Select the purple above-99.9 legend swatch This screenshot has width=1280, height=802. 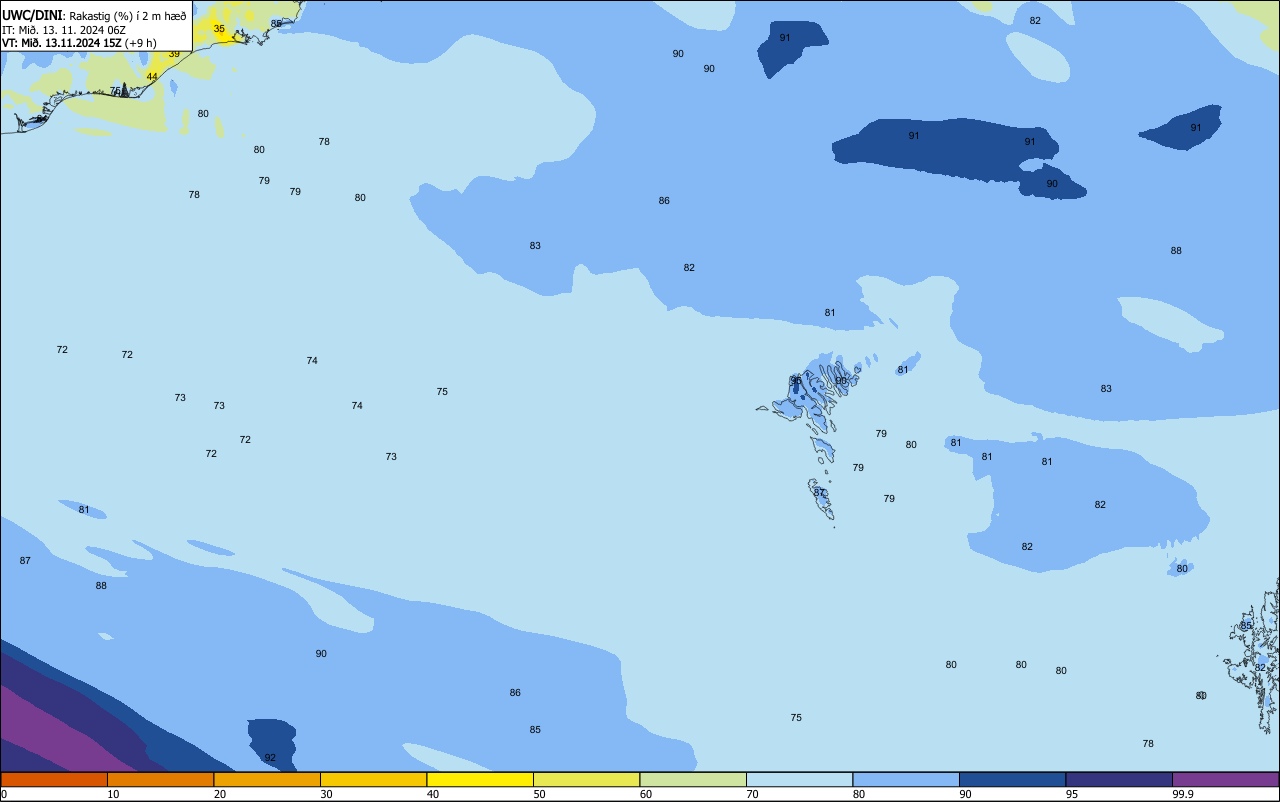coord(1225,779)
